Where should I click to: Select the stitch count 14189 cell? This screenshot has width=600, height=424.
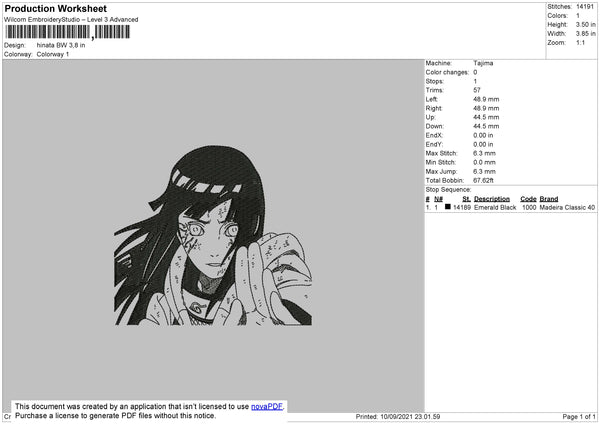coord(462,207)
